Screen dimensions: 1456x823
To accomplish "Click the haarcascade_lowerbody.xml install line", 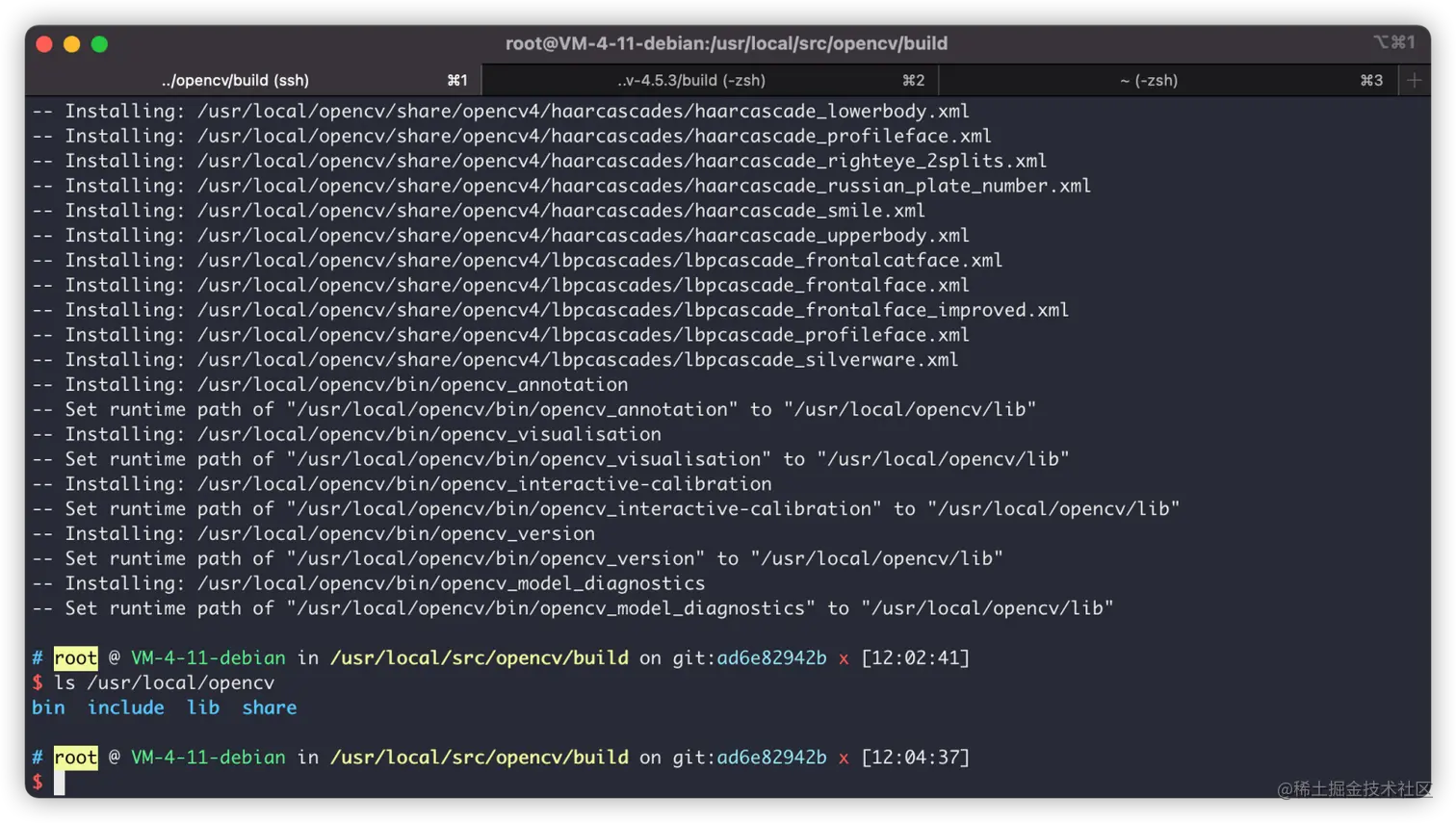I will click(501, 112).
